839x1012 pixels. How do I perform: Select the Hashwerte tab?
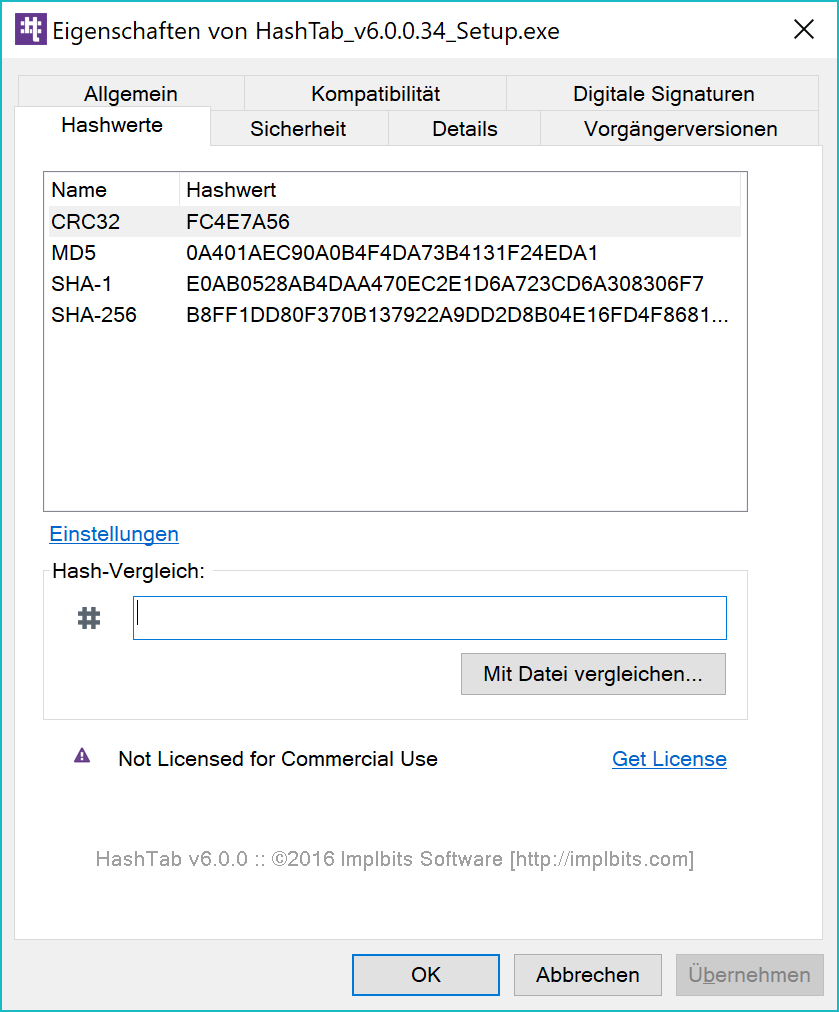112,125
